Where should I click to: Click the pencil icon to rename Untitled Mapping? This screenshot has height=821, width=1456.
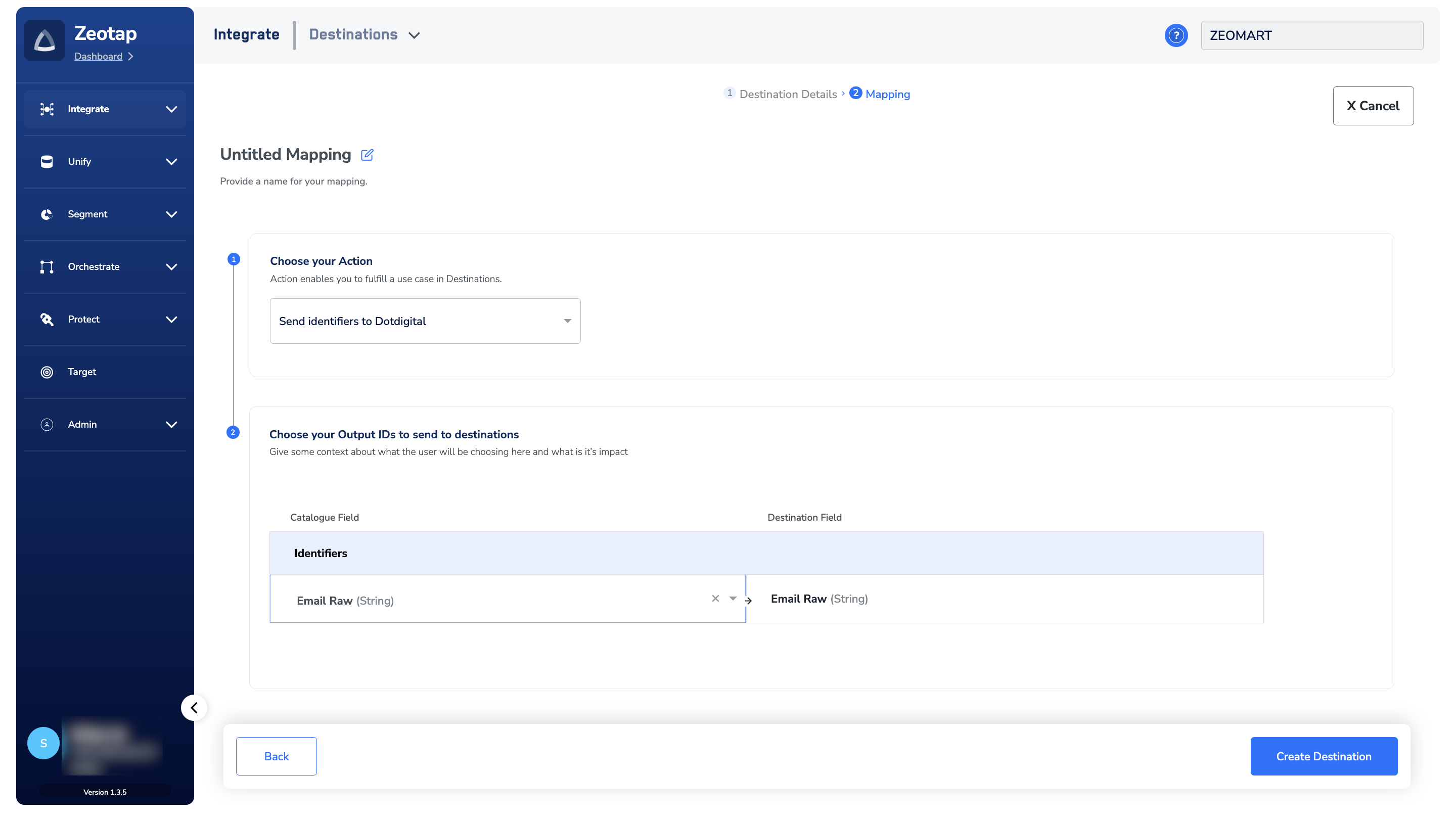pos(367,155)
